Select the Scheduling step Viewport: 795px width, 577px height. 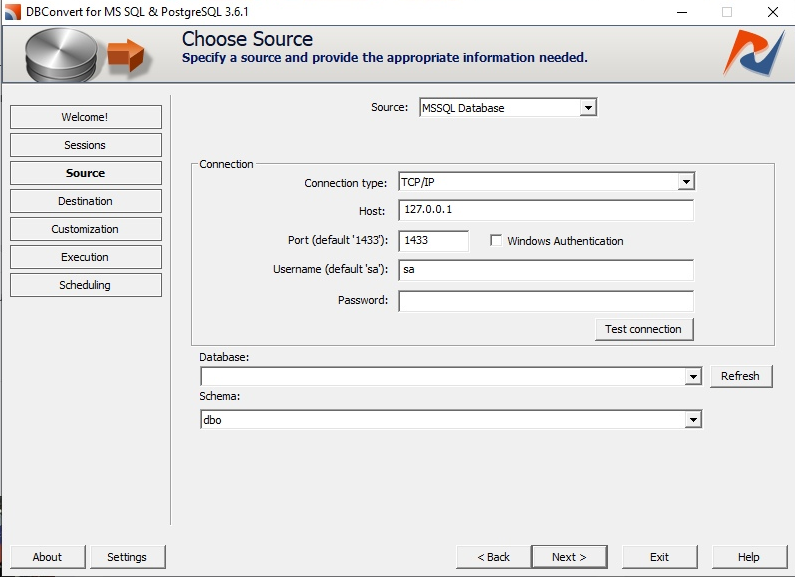coord(86,285)
